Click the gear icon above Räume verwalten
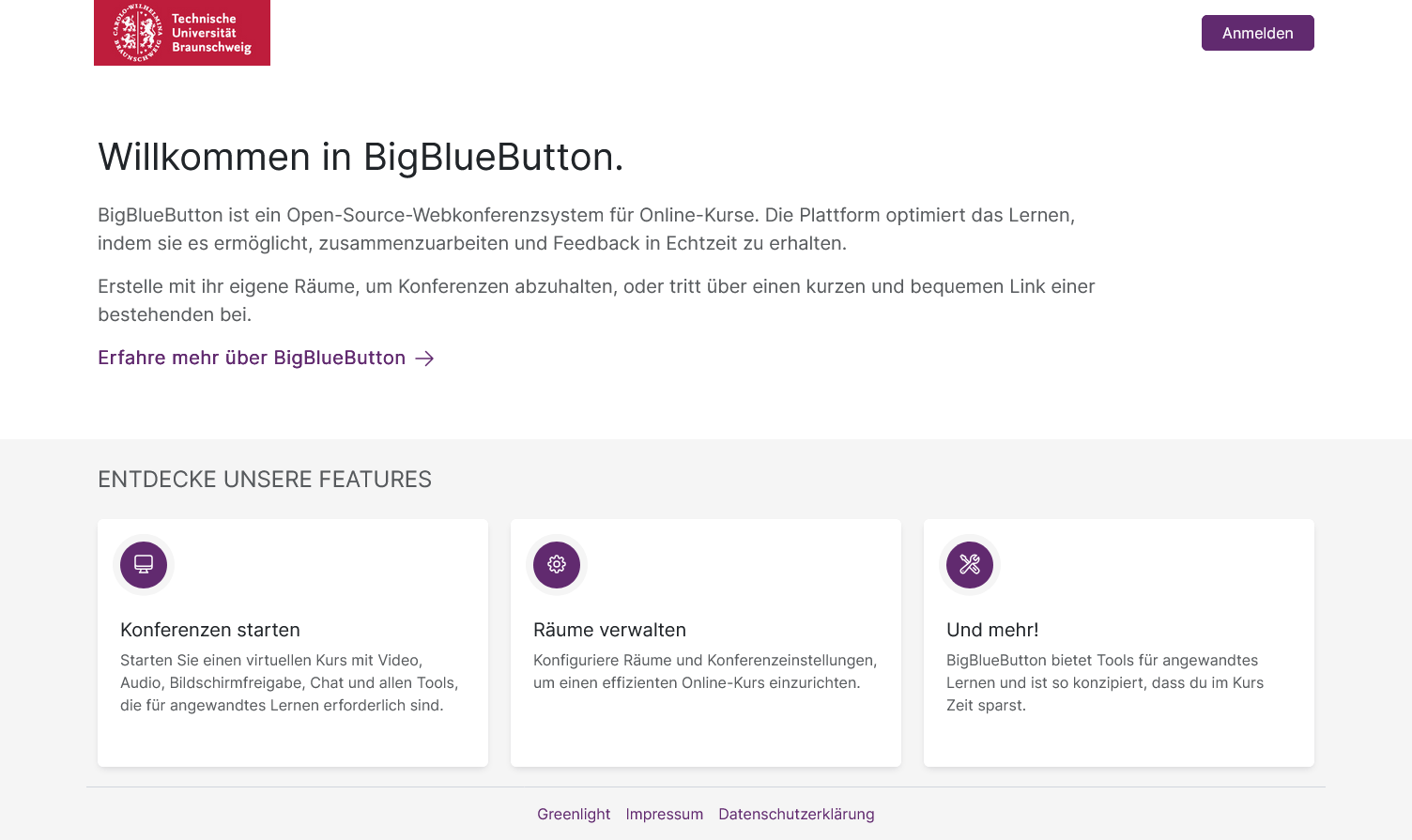Image resolution: width=1412 pixels, height=840 pixels. (x=557, y=564)
